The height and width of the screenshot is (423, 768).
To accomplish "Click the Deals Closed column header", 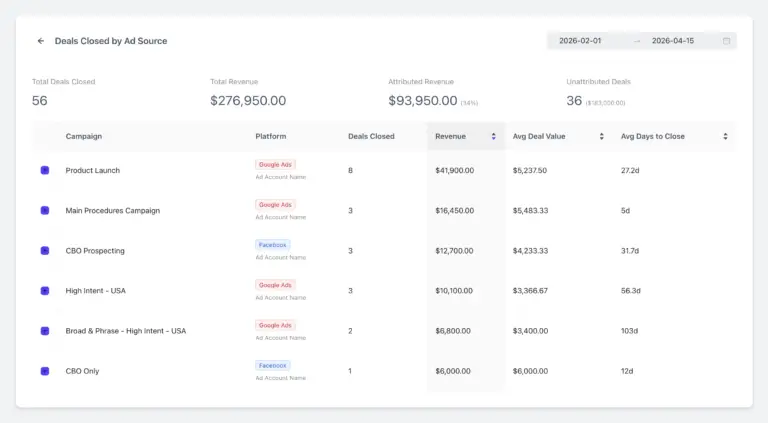I will click(371, 137).
